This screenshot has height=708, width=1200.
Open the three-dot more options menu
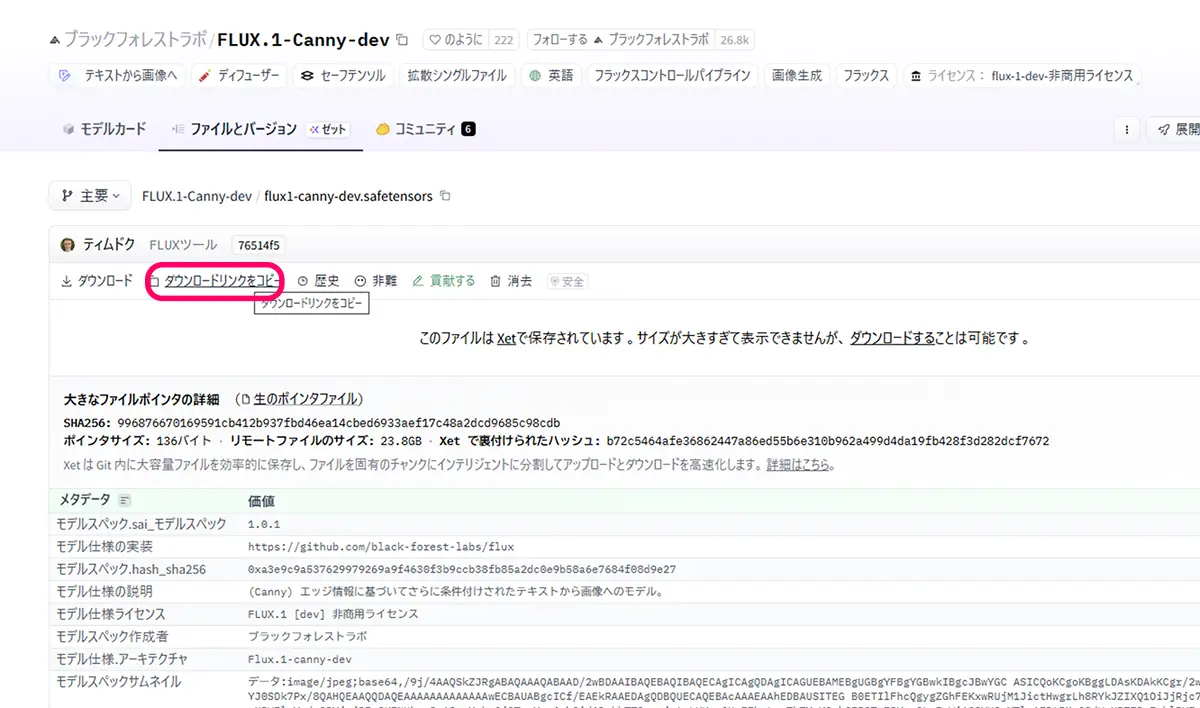(x=1128, y=130)
